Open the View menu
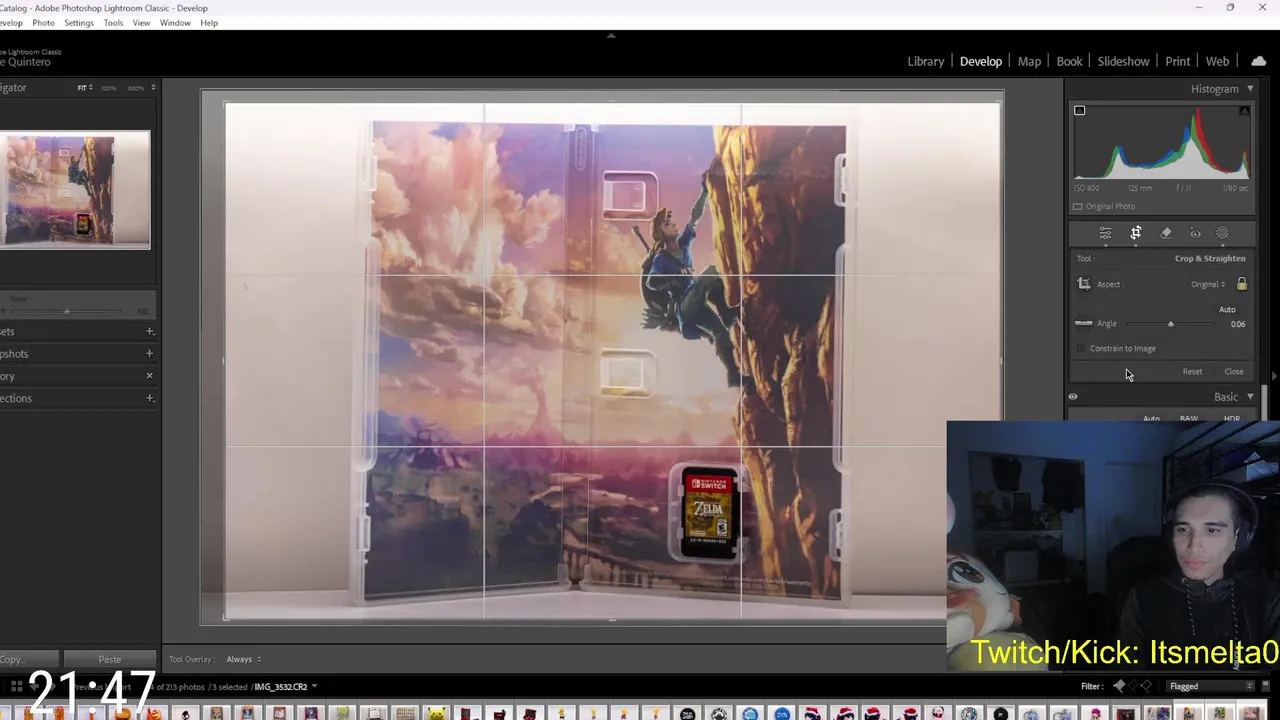Screen dimensions: 1280x720 pyautogui.click(x=141, y=22)
